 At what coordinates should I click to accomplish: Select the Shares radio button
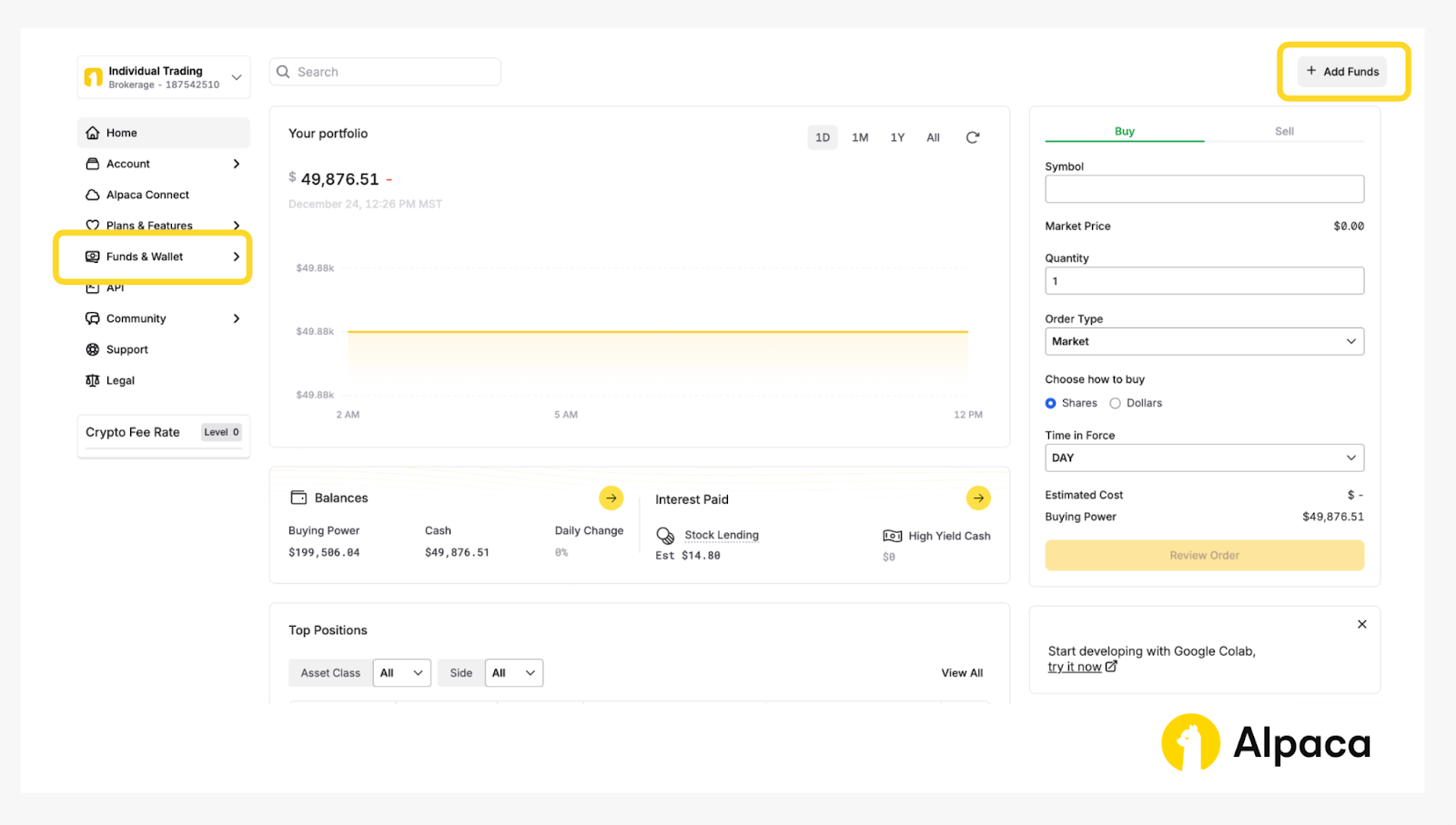(x=1051, y=403)
